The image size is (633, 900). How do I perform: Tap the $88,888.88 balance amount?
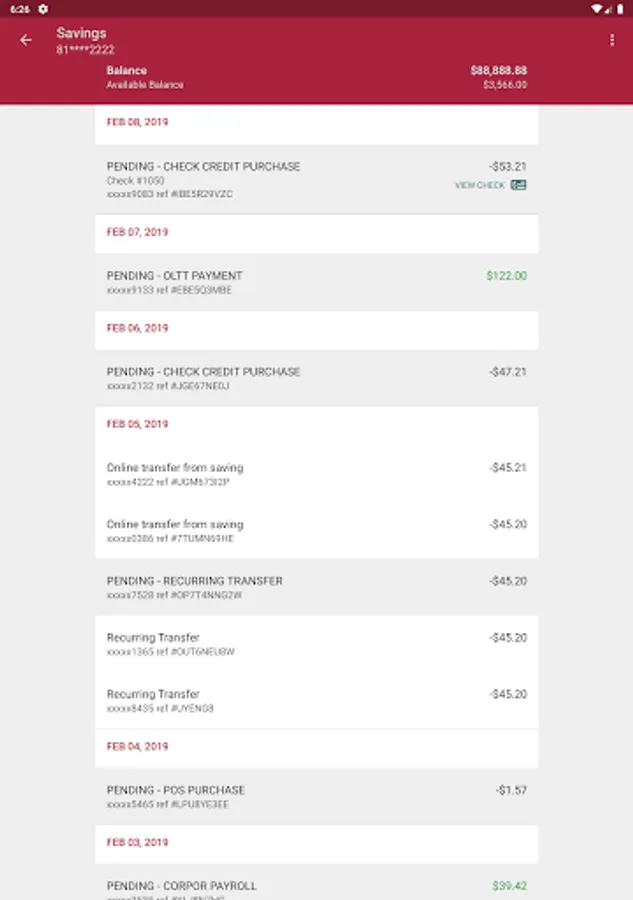tap(498, 70)
